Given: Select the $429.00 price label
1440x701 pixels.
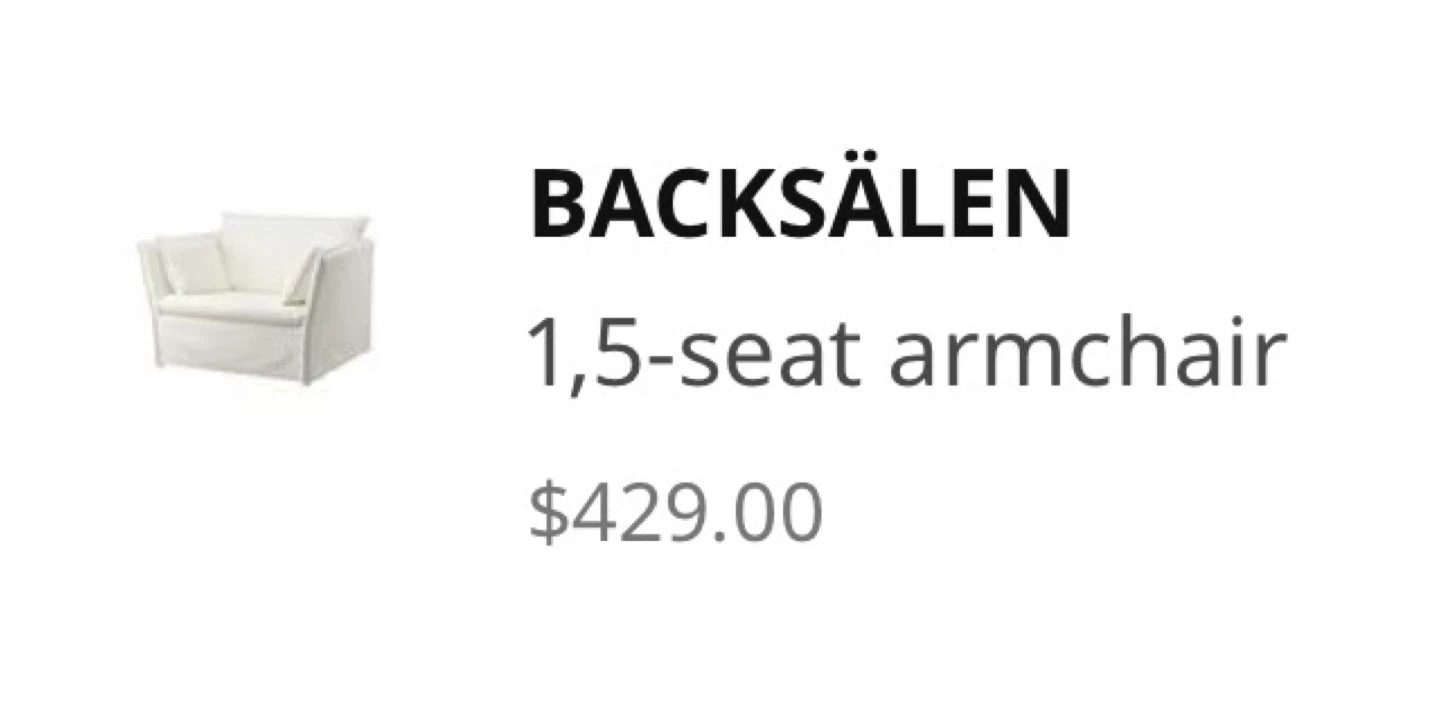Looking at the screenshot, I should pyautogui.click(x=675, y=514).
